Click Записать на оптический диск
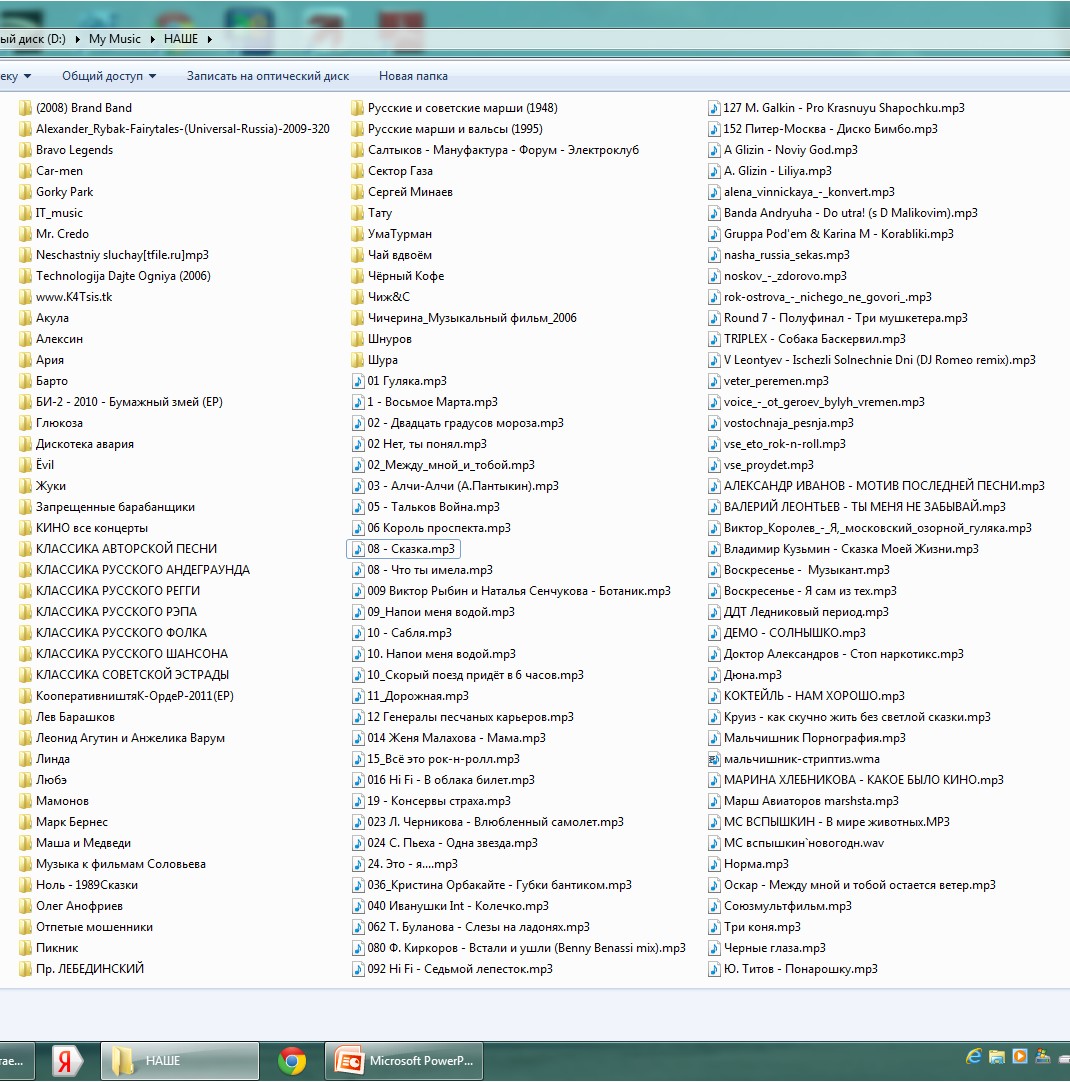Viewport: 1070px width, 1082px height. [x=268, y=76]
